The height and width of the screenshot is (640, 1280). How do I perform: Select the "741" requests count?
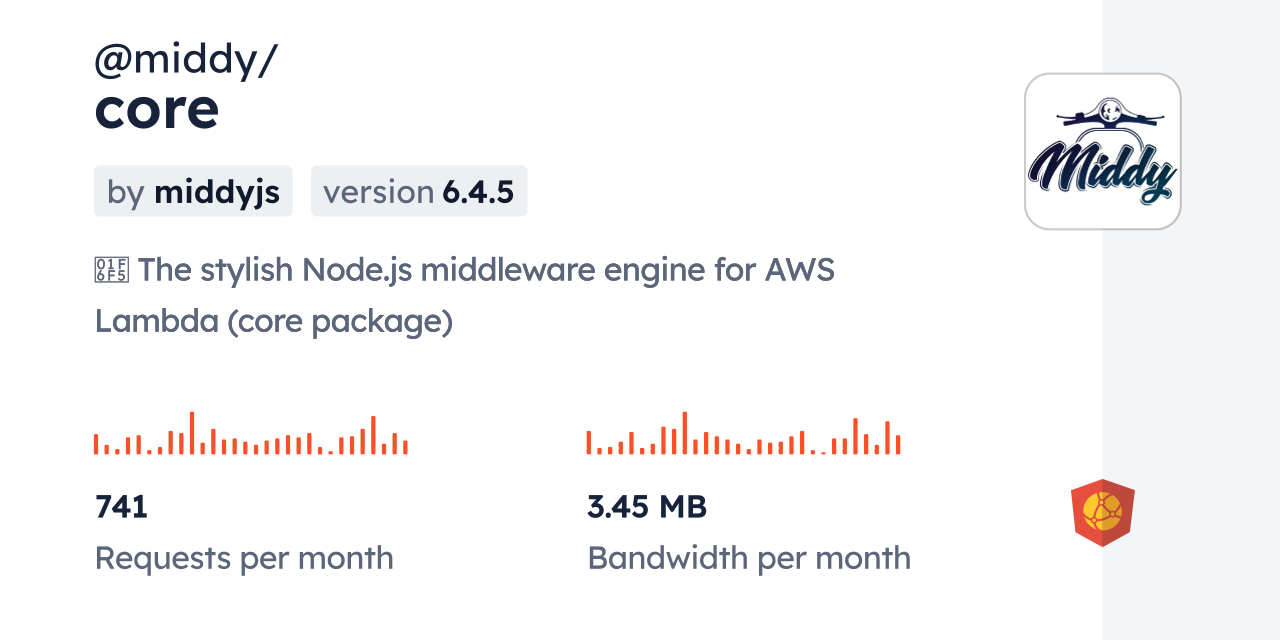121,507
